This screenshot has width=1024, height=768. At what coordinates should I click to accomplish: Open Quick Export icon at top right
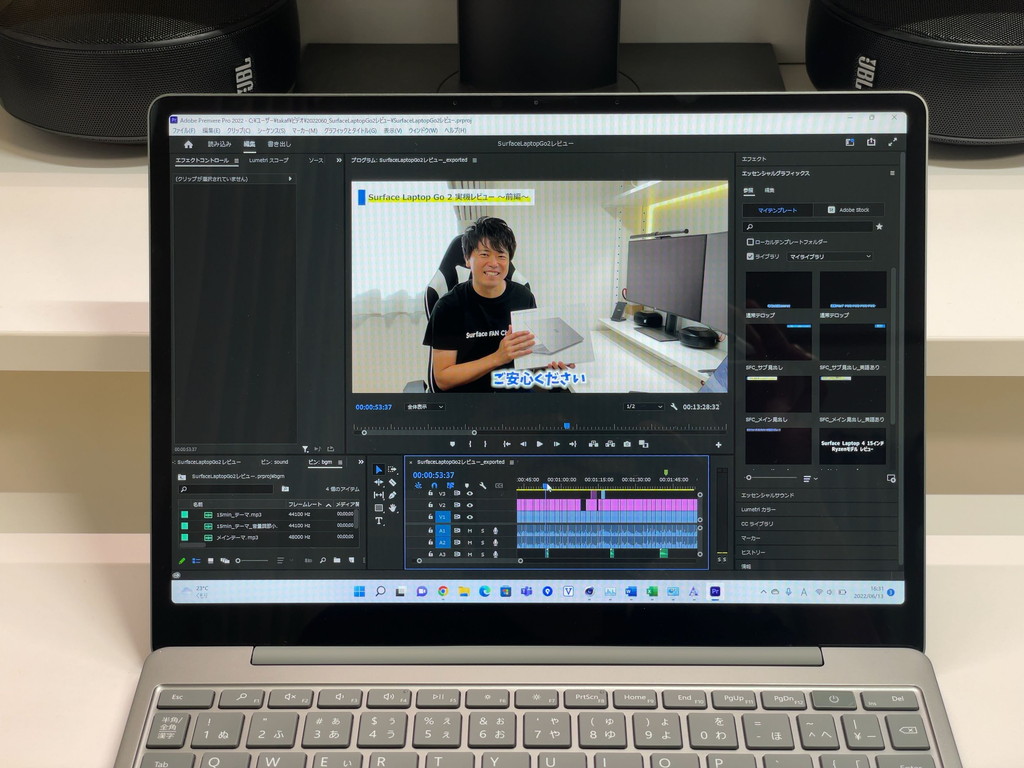coord(871,142)
